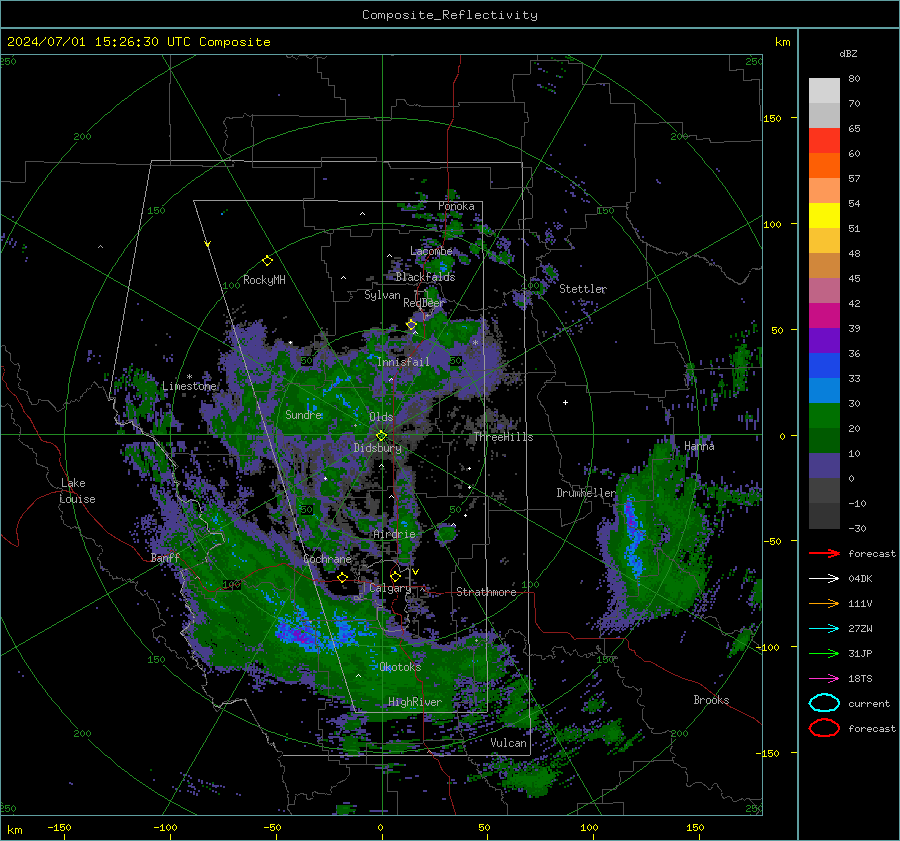Click the Strathmore city label
This screenshot has width=900, height=841.
point(486,592)
